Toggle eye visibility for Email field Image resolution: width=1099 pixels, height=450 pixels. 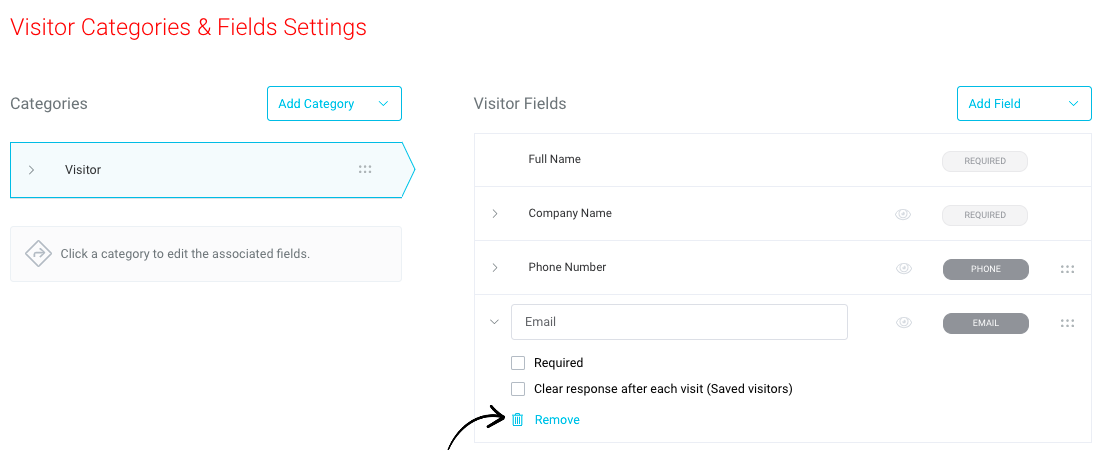(x=903, y=322)
